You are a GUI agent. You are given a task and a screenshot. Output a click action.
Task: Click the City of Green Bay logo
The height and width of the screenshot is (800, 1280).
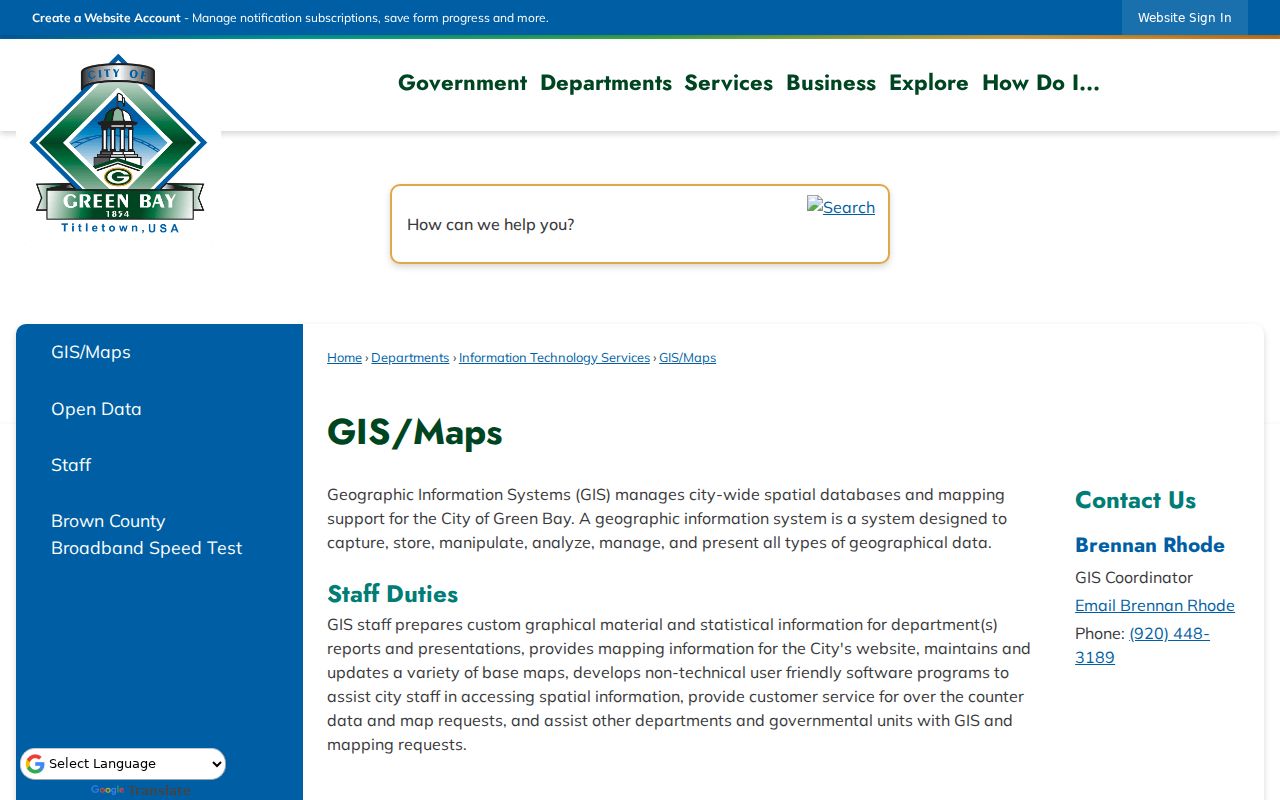[118, 144]
